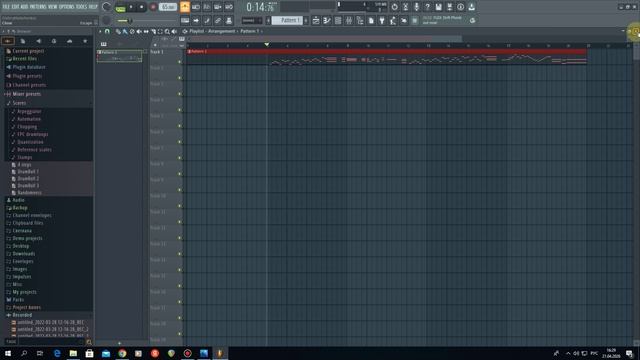Image resolution: width=640 pixels, height=360 pixels.
Task: Select the playlist Draw pencil tool
Action: (118, 31)
